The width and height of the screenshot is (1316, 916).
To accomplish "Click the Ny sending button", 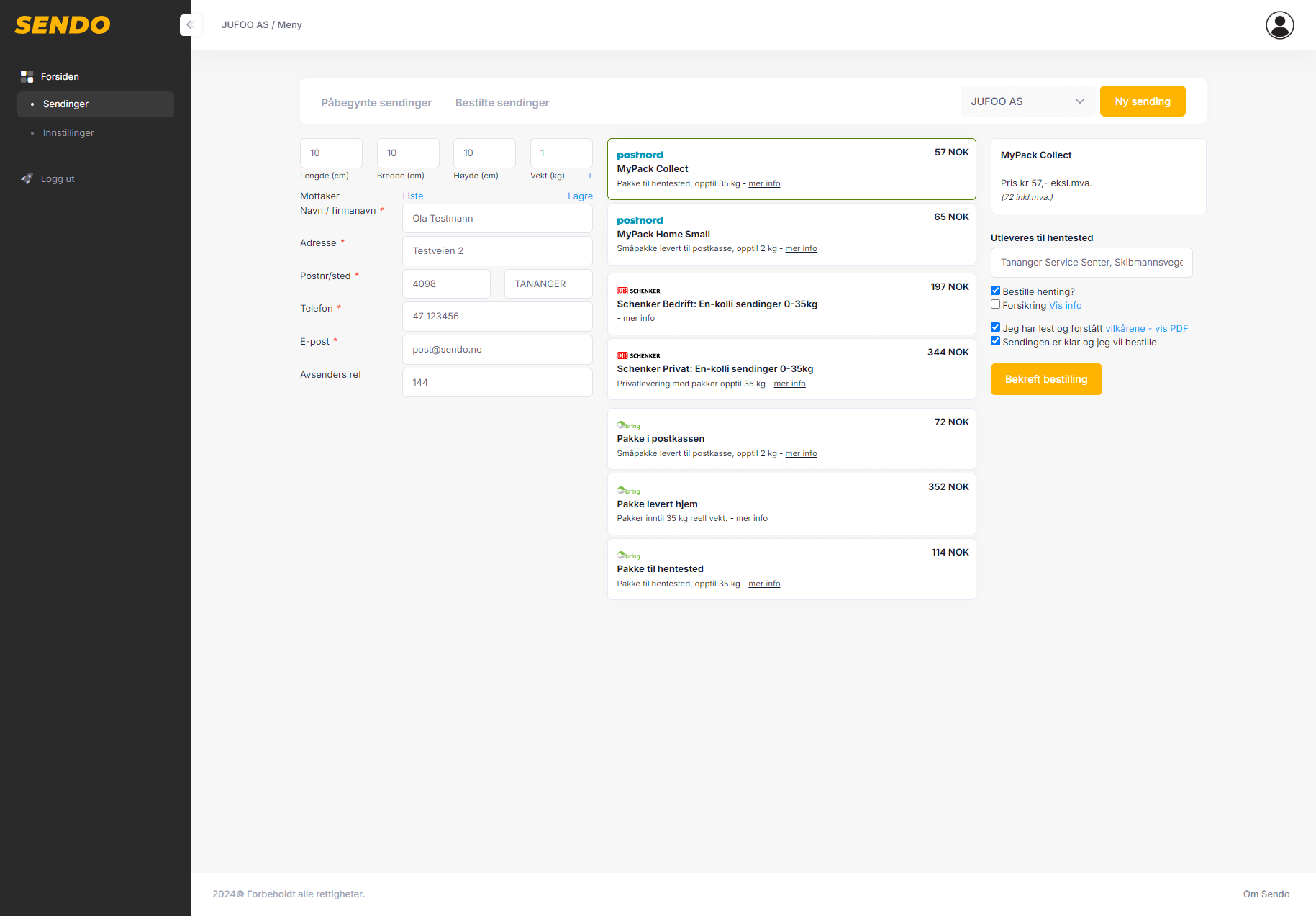I will [x=1143, y=101].
